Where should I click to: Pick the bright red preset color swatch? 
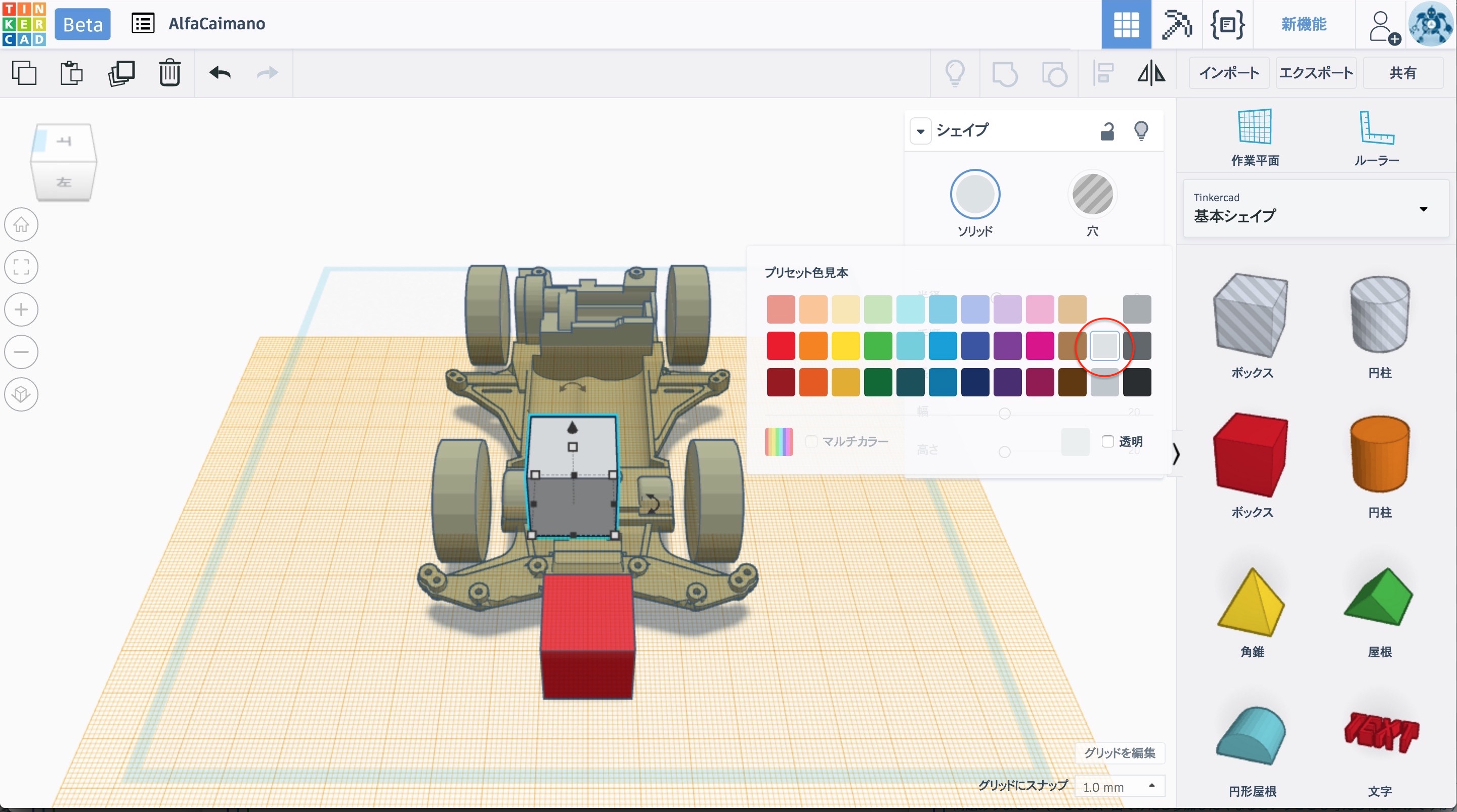[x=781, y=345]
